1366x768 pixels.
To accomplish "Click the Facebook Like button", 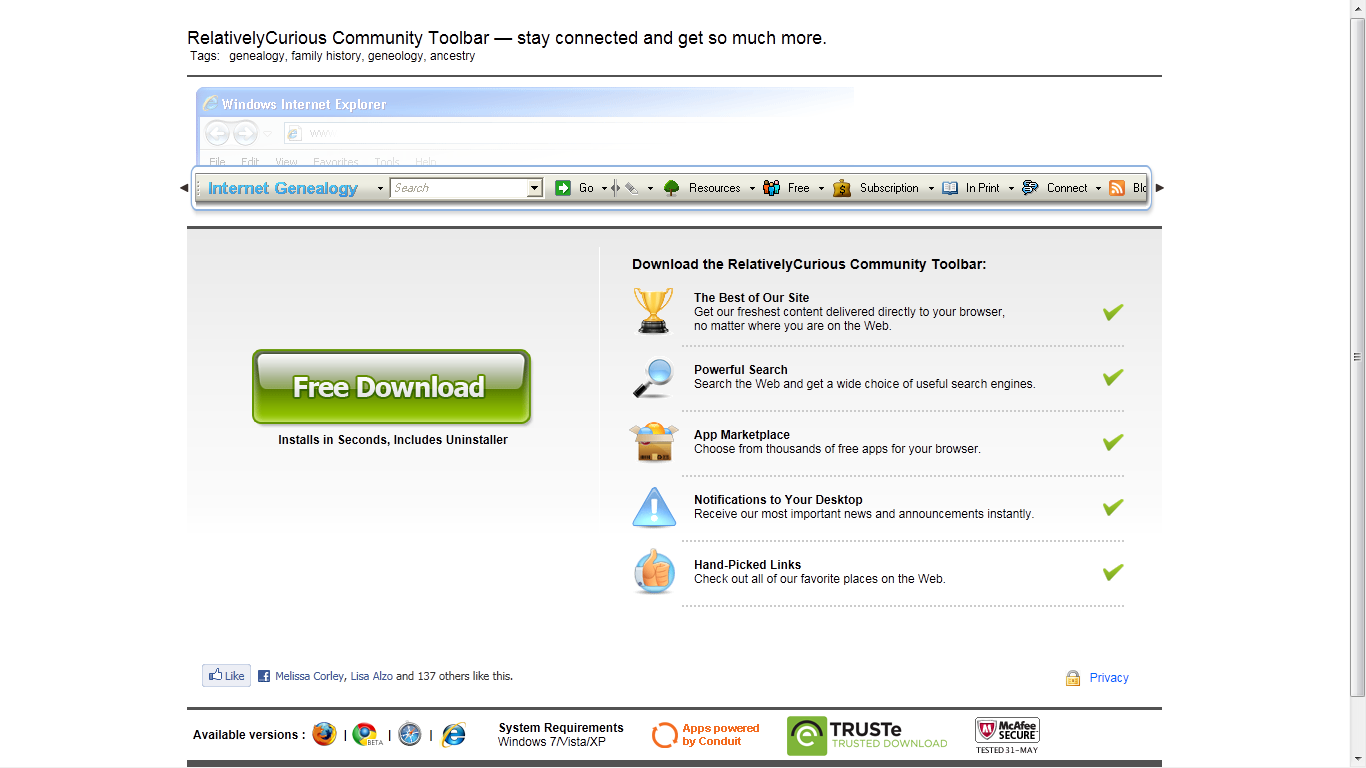I will pos(226,676).
